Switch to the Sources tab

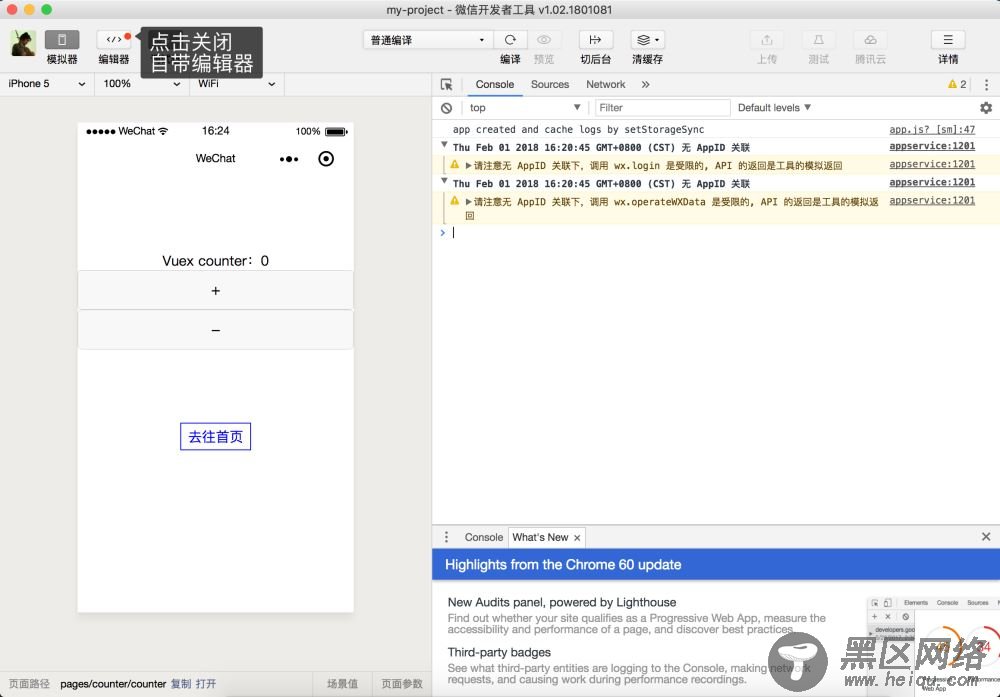(550, 84)
